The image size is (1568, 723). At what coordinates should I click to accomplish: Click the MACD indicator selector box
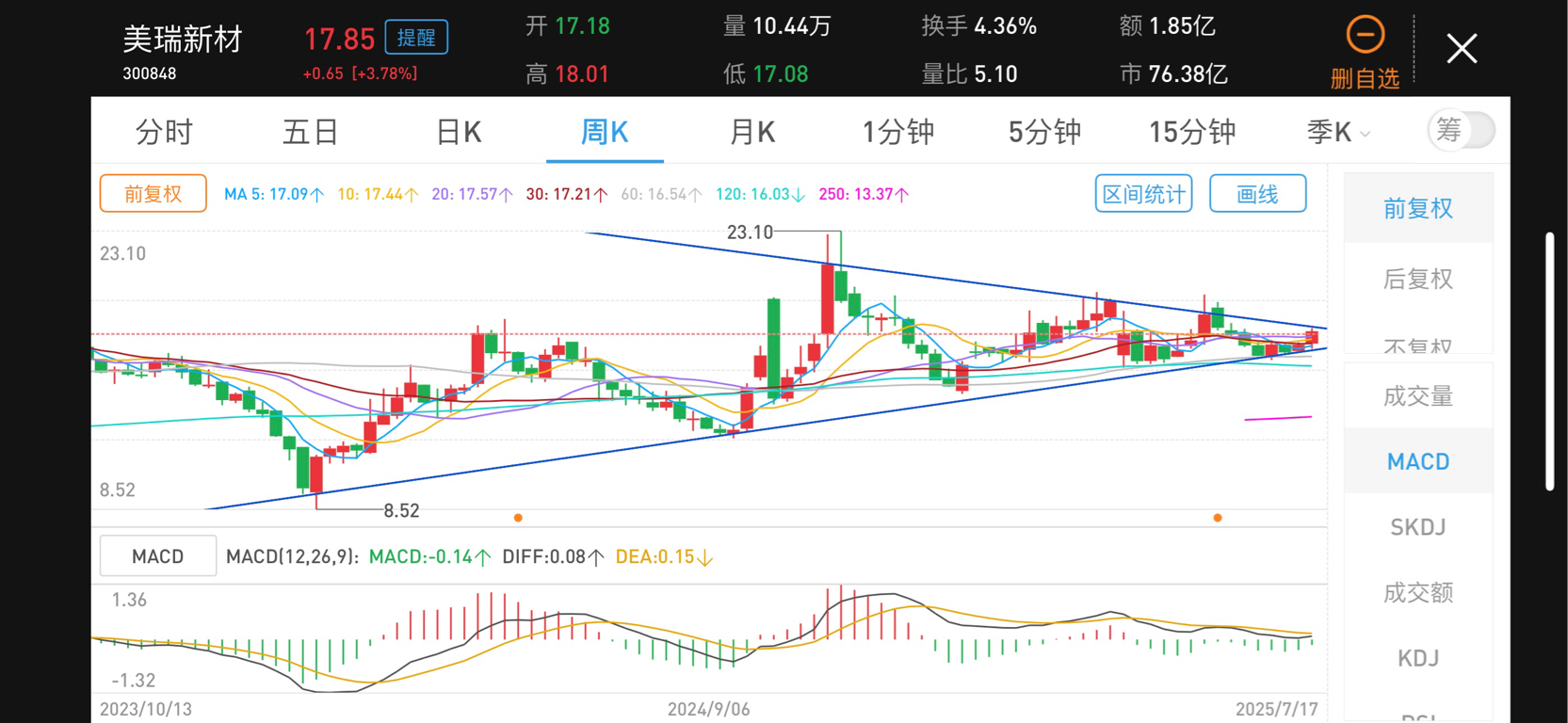[x=158, y=556]
